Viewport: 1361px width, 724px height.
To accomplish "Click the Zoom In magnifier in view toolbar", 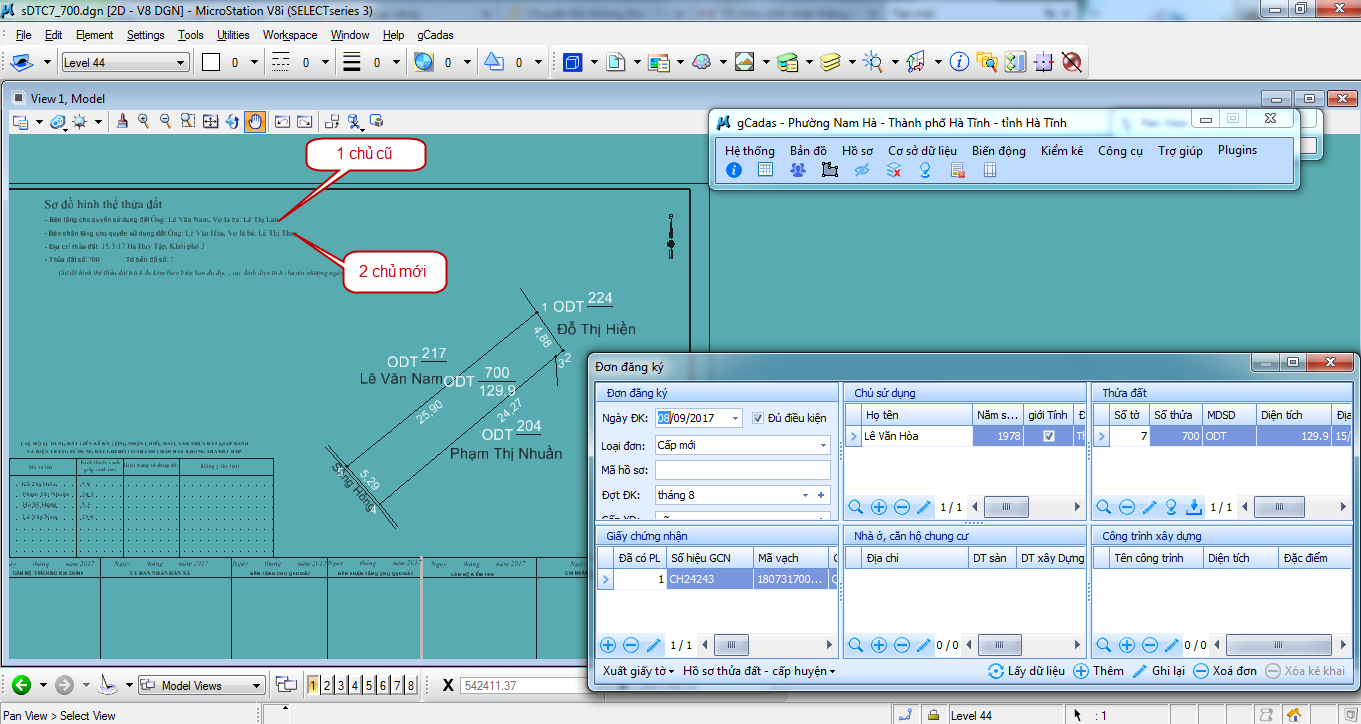I will (x=144, y=121).
